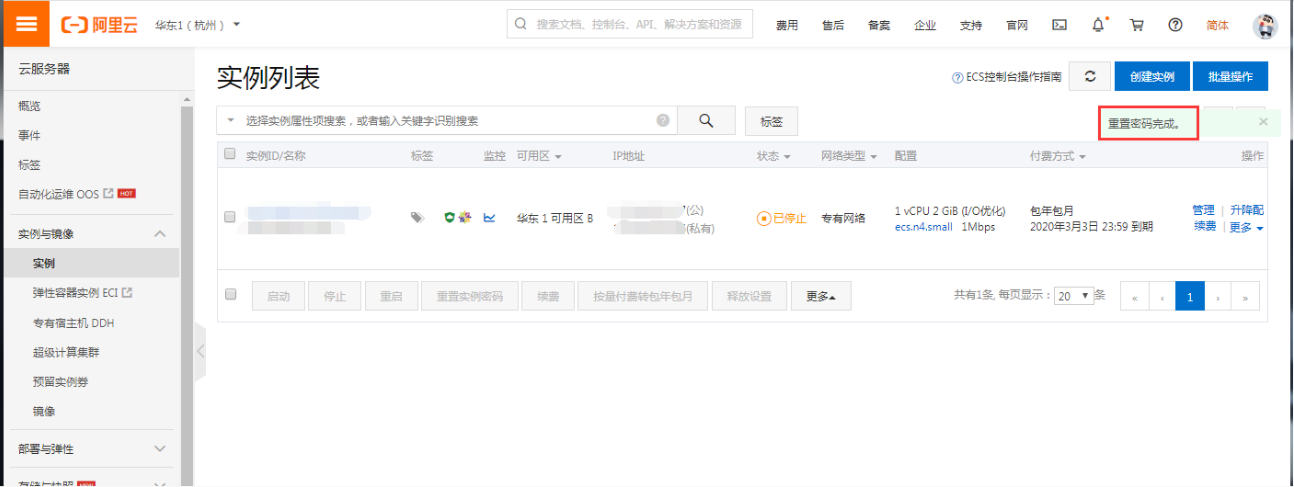Expand the 更多 dropdown in bottom action bar
1294x487 pixels.
click(821, 296)
